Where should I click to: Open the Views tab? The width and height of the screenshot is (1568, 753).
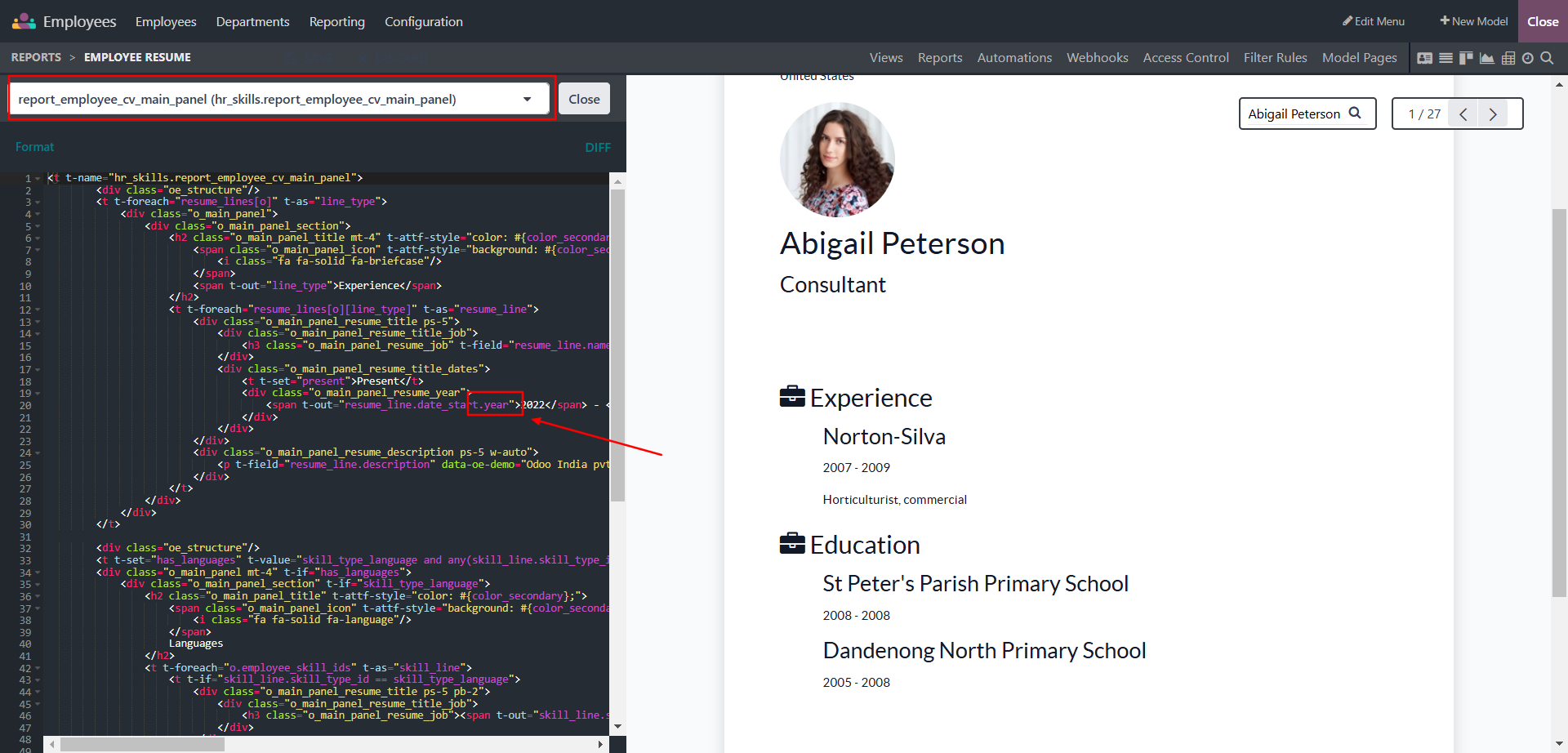[886, 57]
